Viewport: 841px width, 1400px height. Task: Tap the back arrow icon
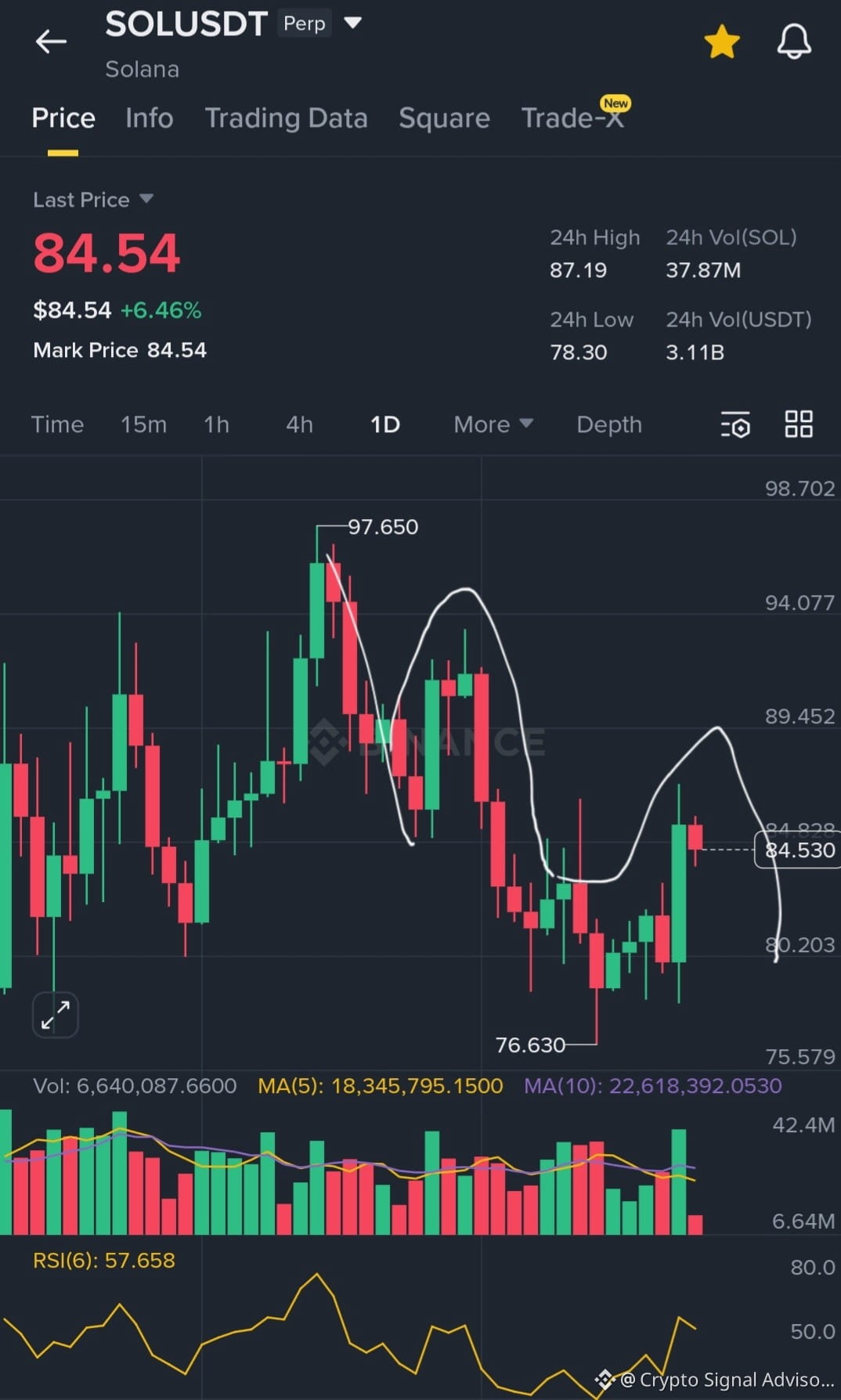pyautogui.click(x=51, y=41)
